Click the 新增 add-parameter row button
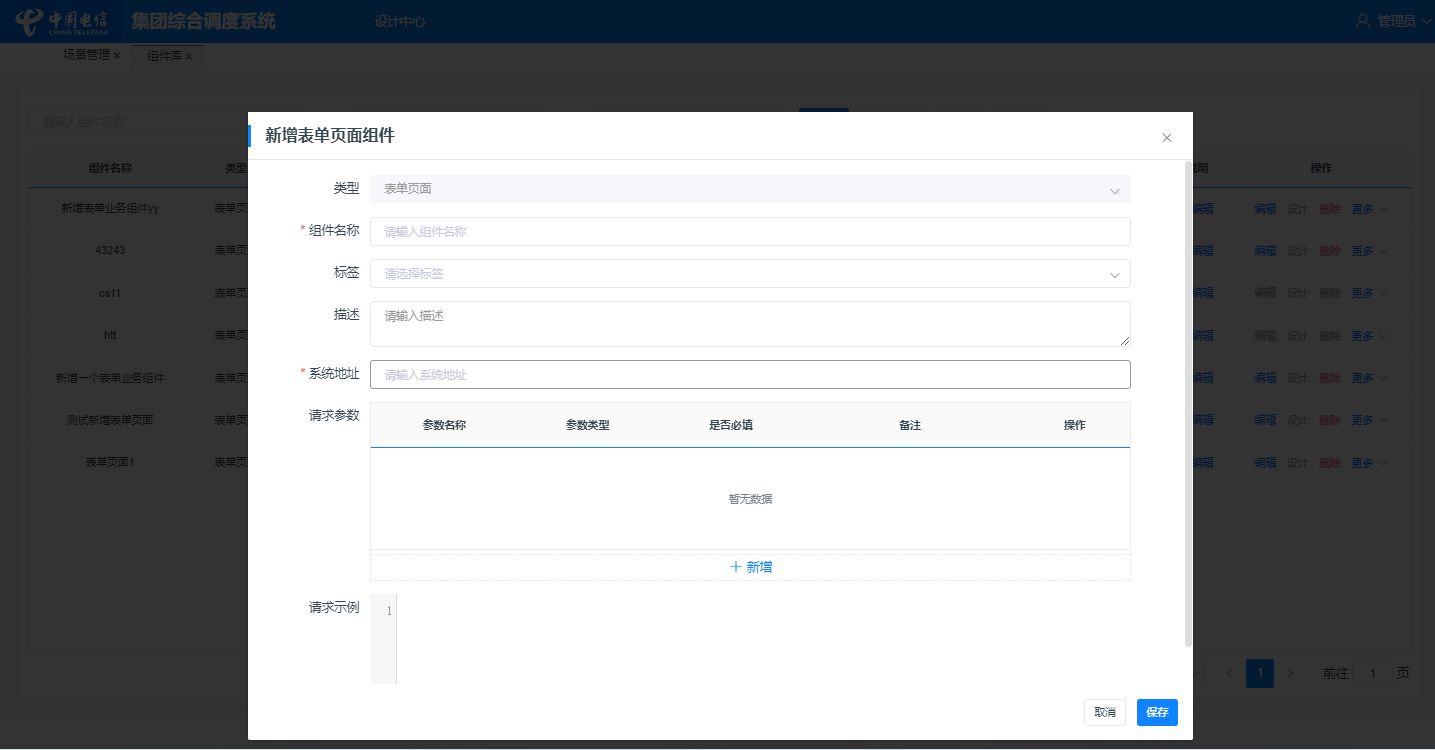The width and height of the screenshot is (1435, 750). pyautogui.click(x=750, y=567)
